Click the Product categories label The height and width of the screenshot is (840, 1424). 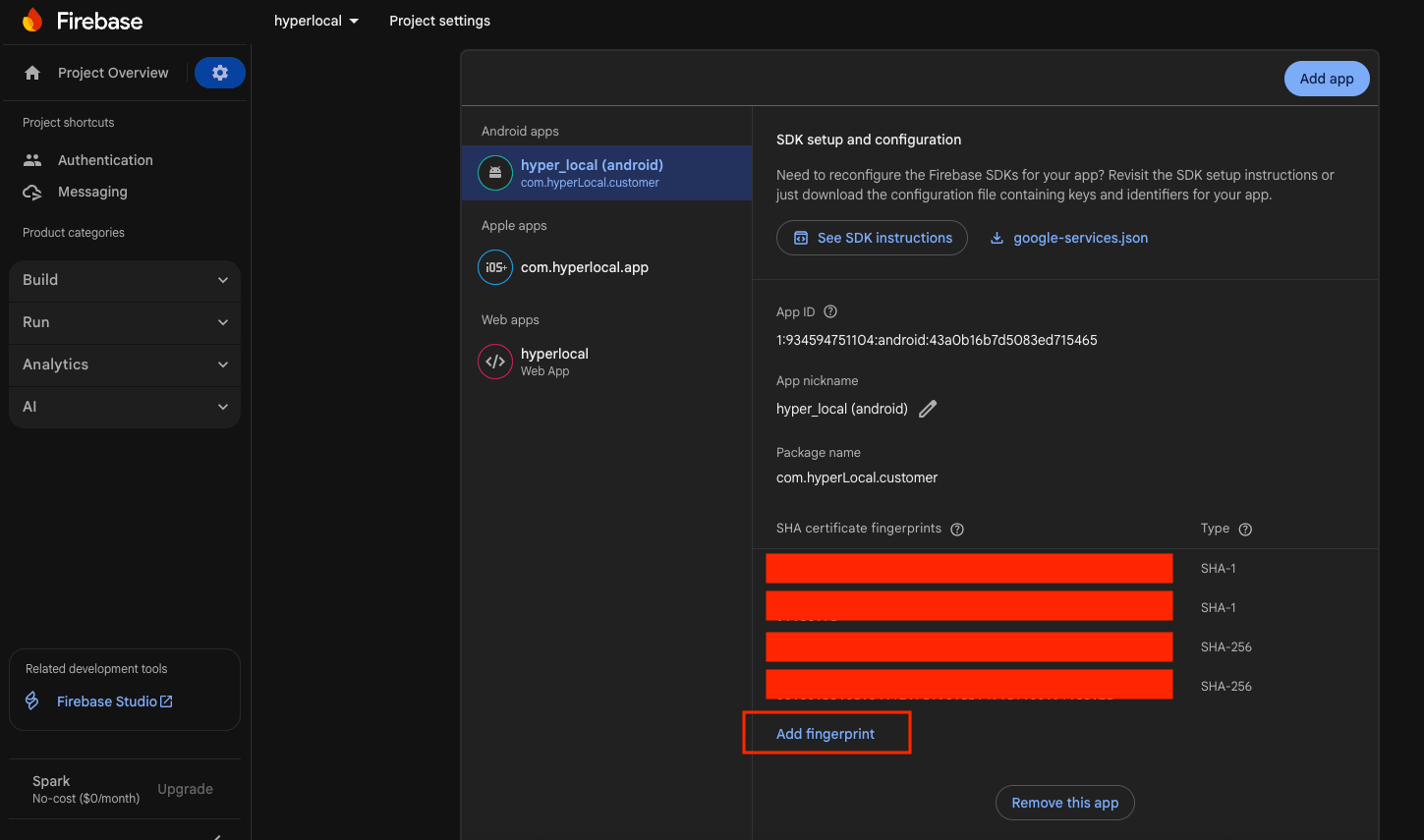74,233
